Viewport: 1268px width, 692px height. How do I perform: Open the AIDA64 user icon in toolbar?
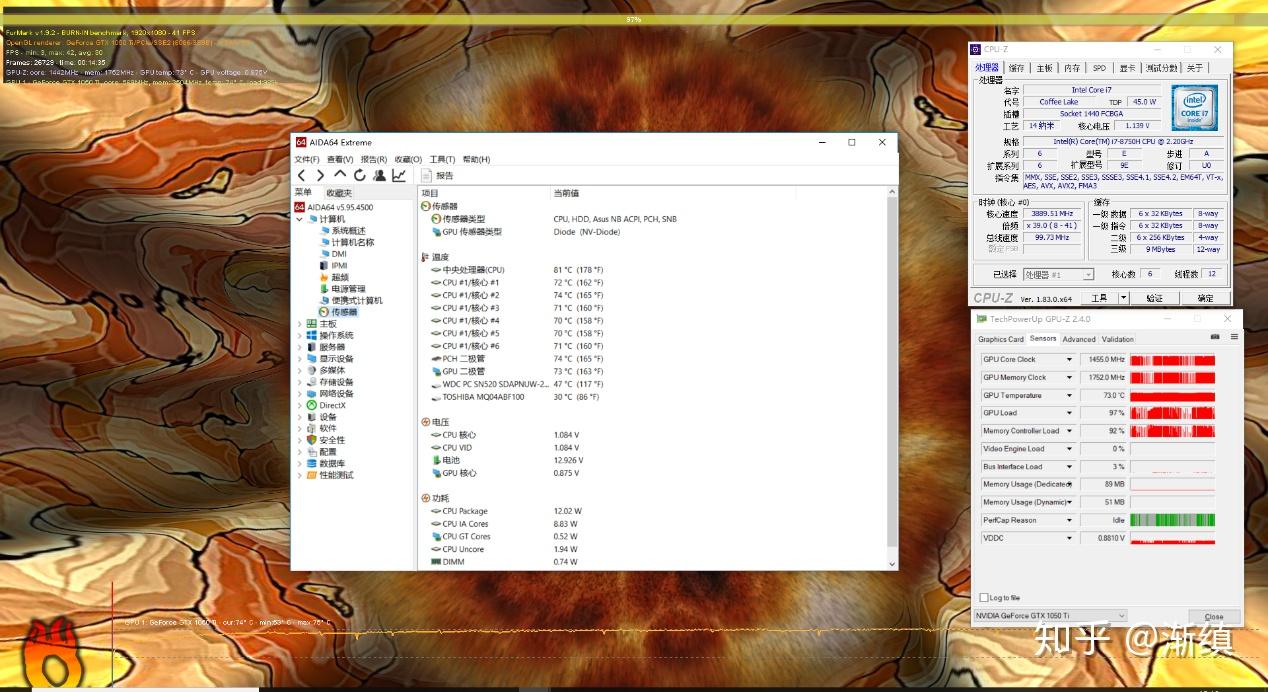point(379,175)
